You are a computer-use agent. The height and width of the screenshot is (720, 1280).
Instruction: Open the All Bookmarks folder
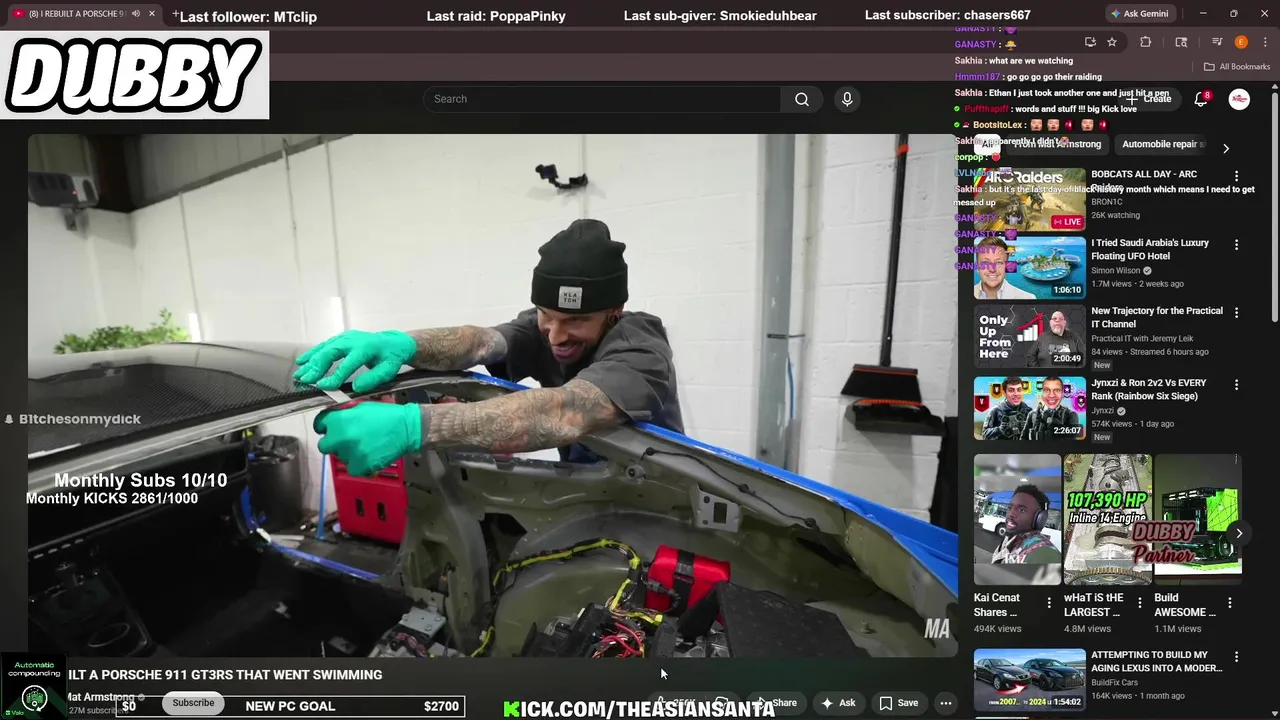point(1237,67)
